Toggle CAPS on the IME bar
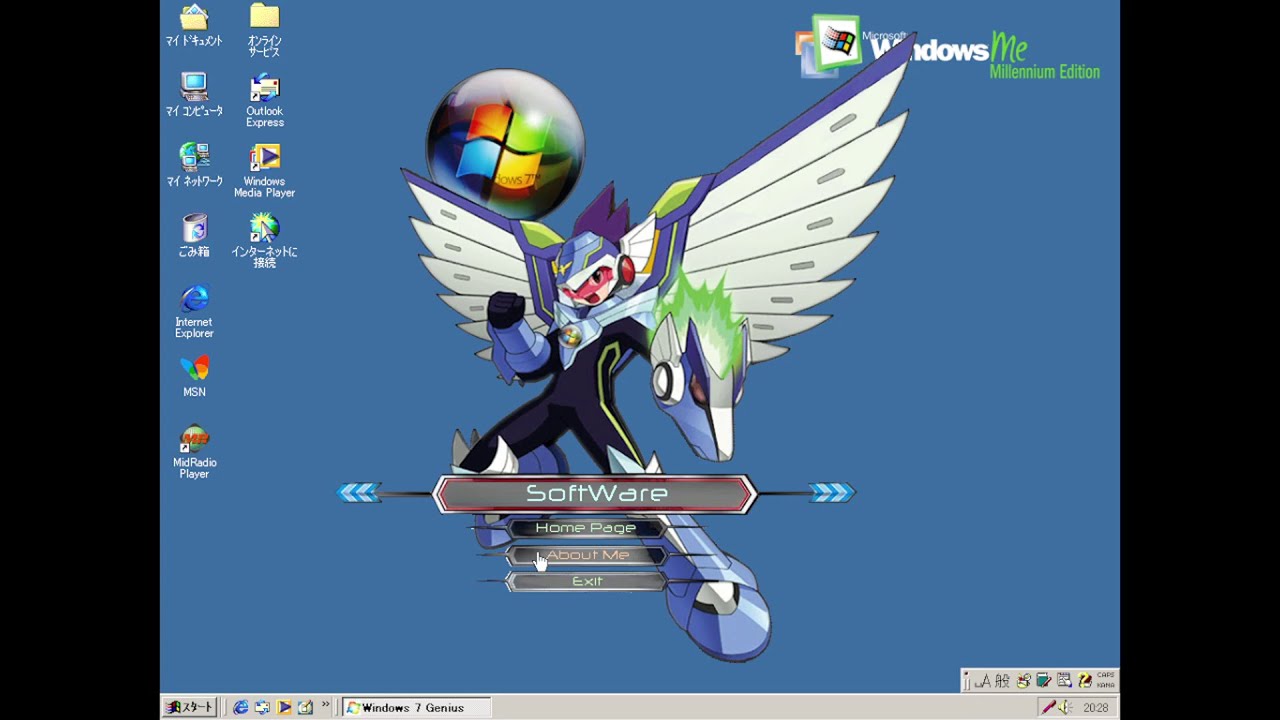 pos(1105,675)
